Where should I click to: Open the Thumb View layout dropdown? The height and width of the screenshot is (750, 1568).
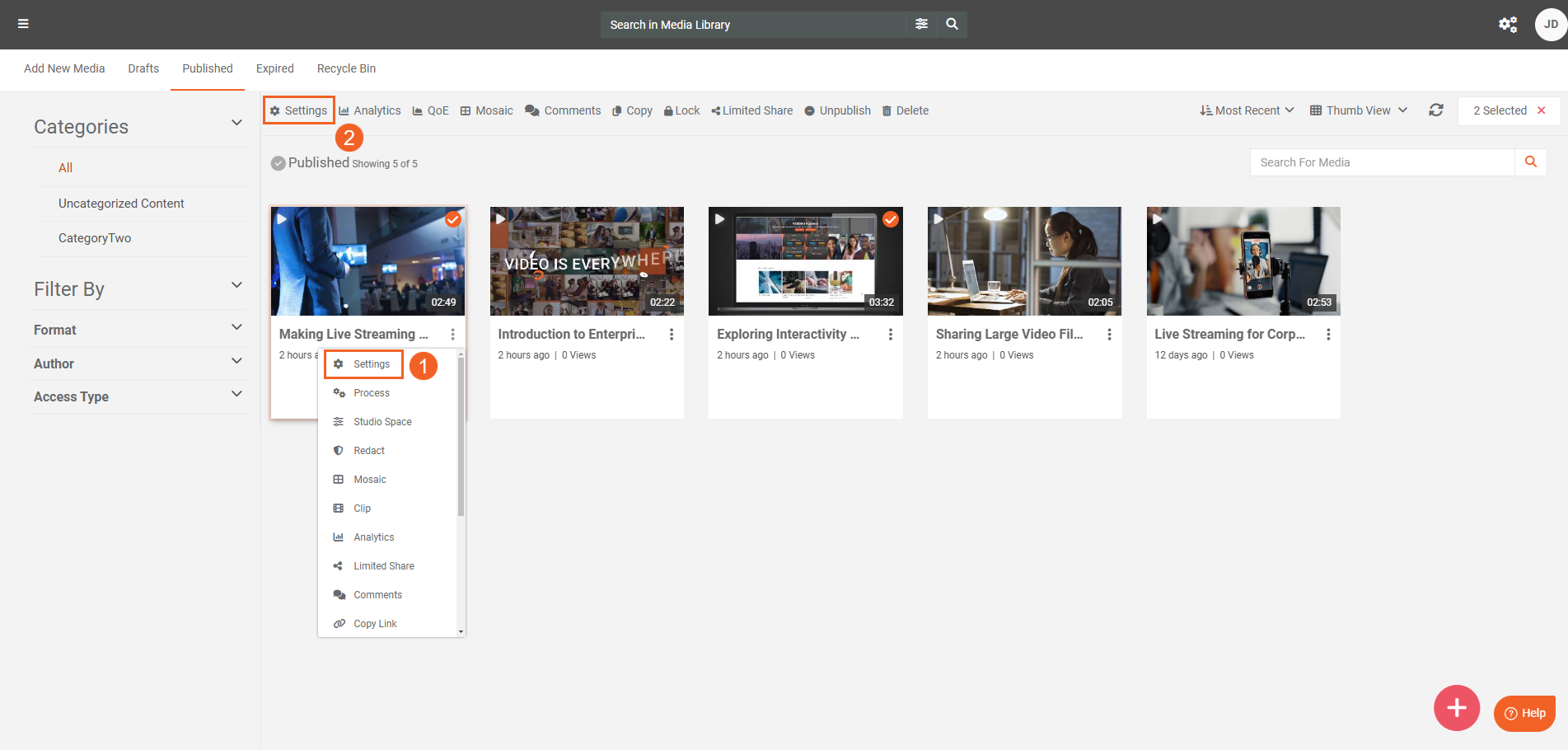pos(1358,110)
